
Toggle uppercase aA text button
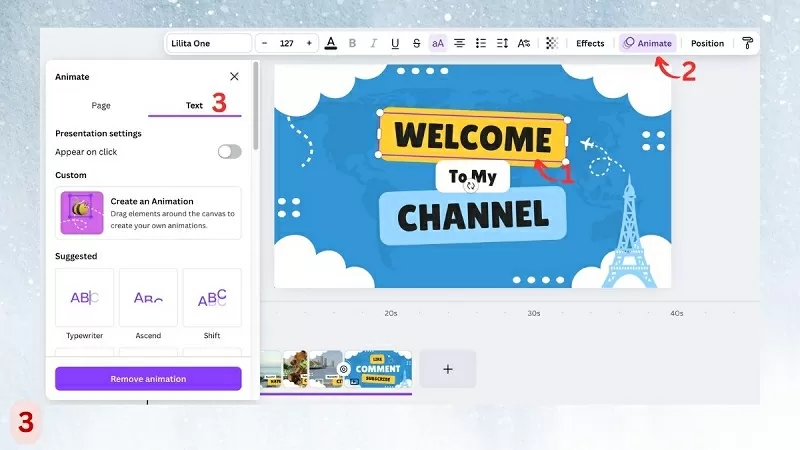click(438, 43)
